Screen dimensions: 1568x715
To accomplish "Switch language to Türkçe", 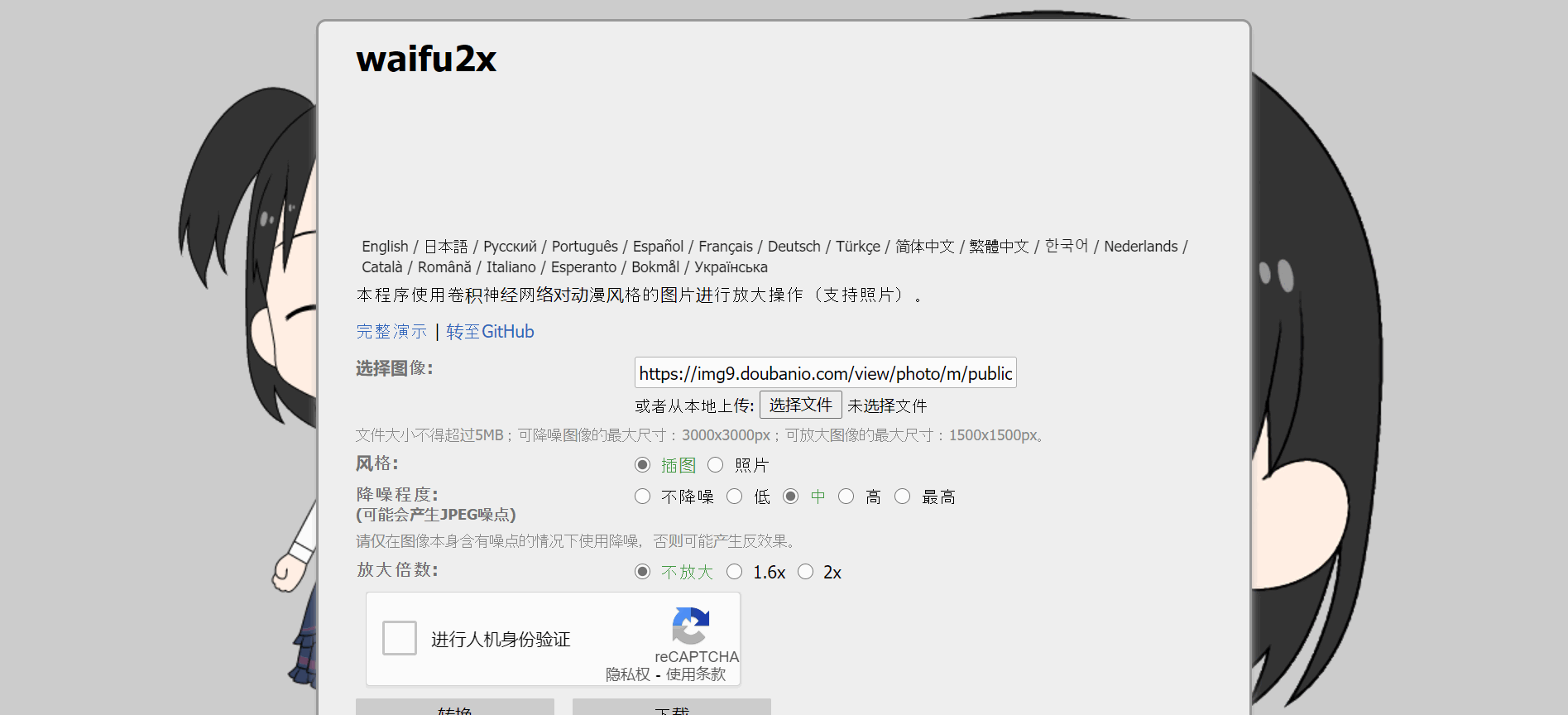I will click(x=858, y=247).
